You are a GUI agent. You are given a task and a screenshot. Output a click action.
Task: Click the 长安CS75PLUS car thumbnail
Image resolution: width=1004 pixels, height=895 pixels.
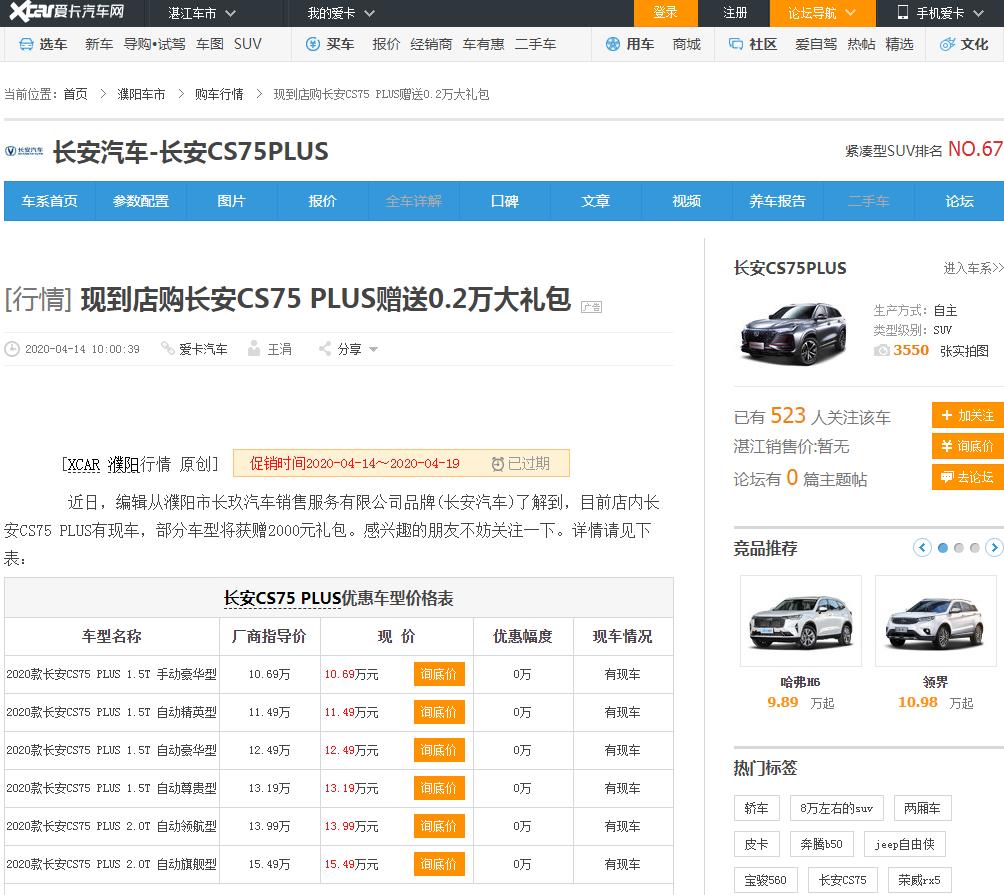tap(794, 332)
